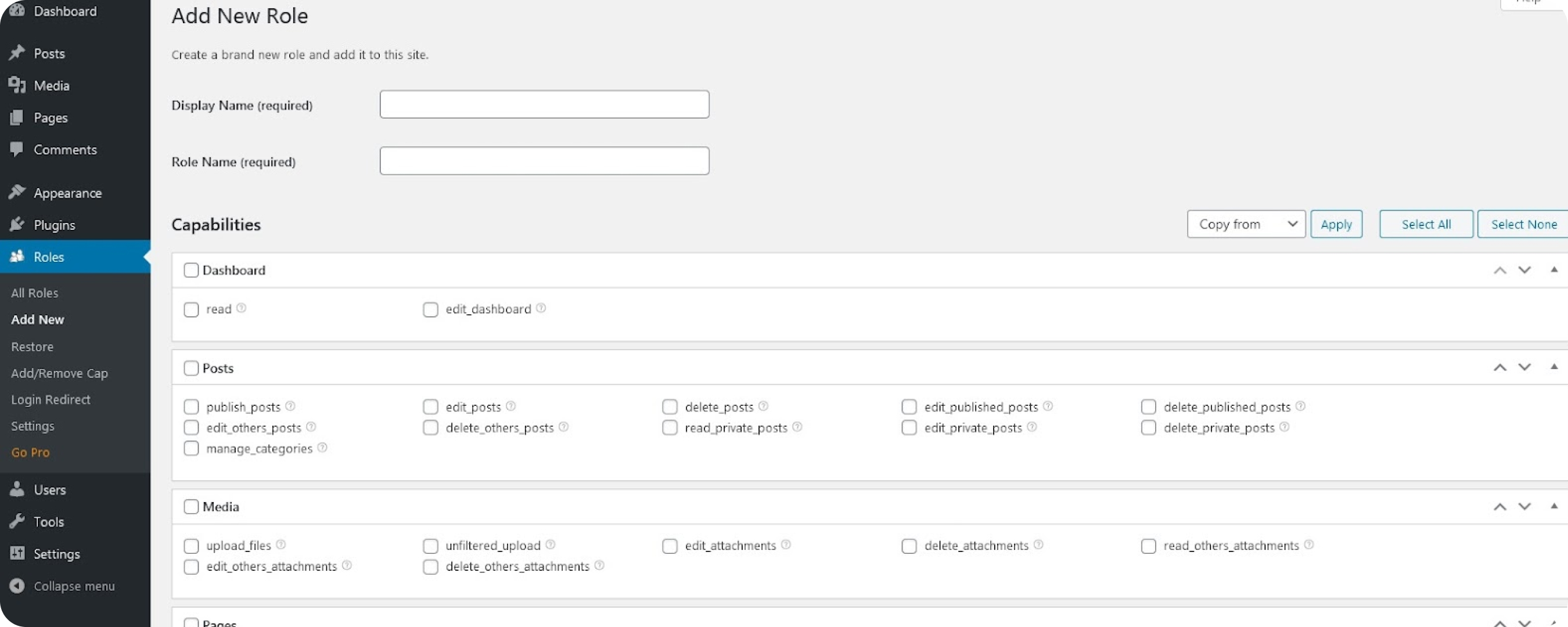Open Users via the sidebar icon
This screenshot has width=1568, height=627.
[x=17, y=489]
